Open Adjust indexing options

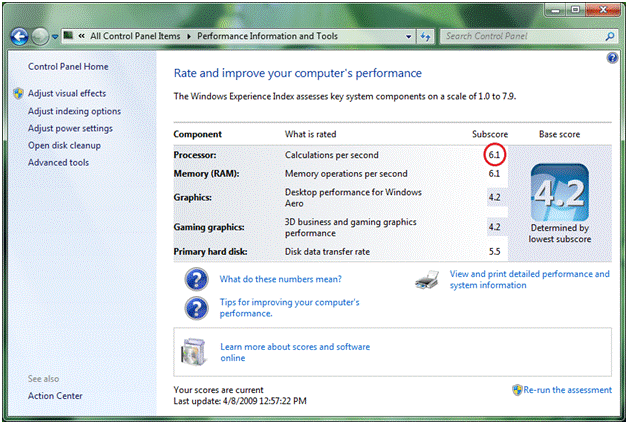click(x=74, y=111)
